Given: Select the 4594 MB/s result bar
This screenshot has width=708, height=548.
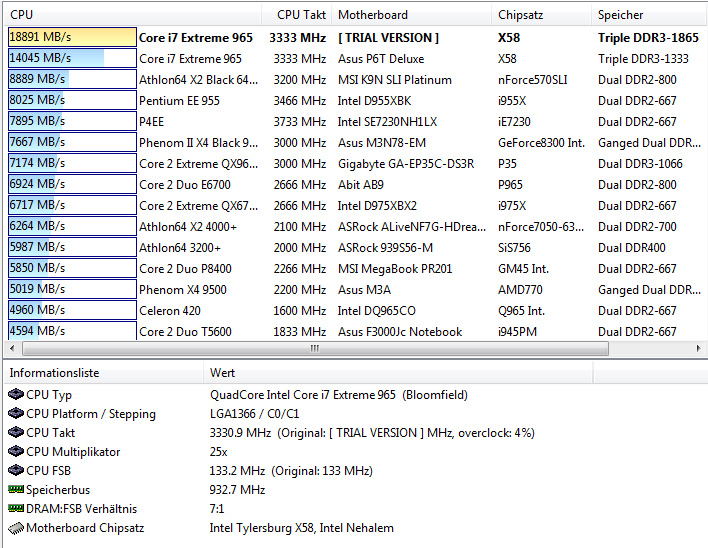Looking at the screenshot, I should coord(72,330).
